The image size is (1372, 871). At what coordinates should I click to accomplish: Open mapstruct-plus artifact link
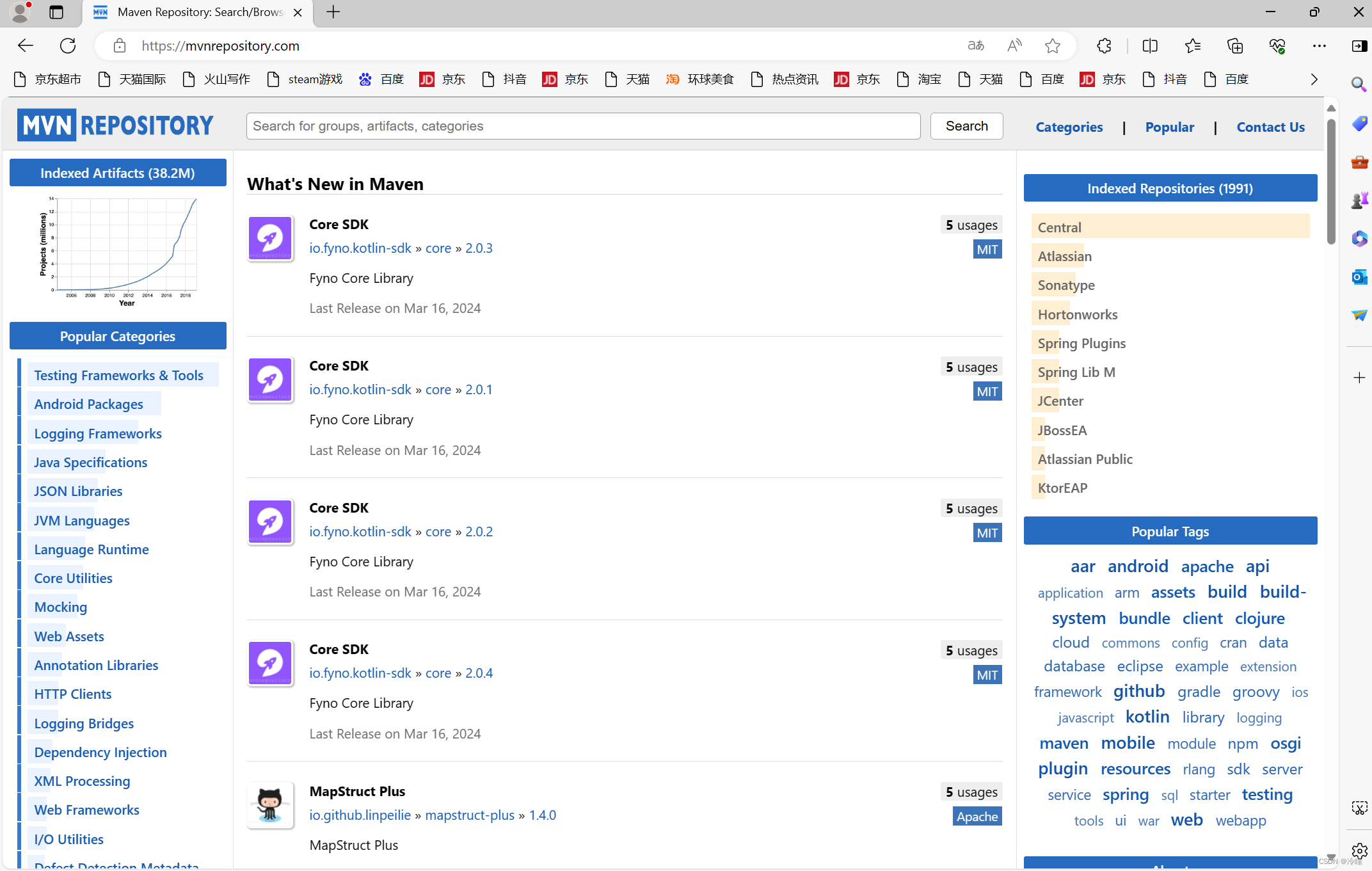pyautogui.click(x=470, y=815)
